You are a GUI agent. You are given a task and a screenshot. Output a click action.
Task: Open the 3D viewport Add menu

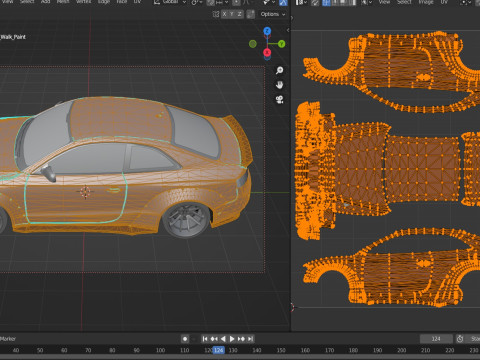45,2
